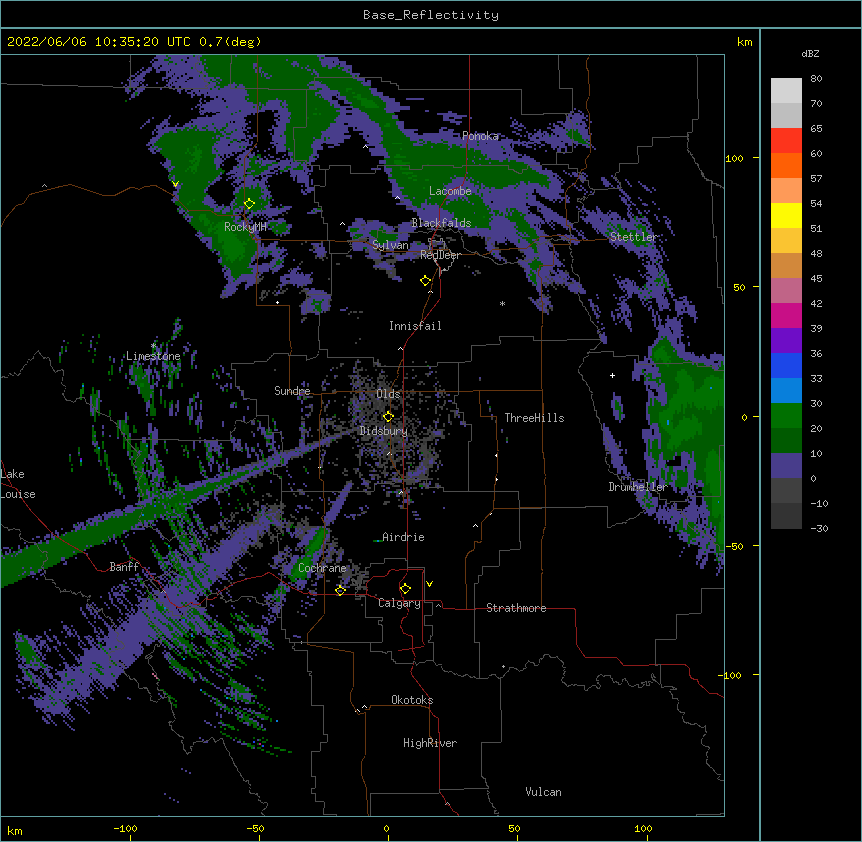
Task: Select the blue 33-36 dBZ legend swatch
Action: click(x=786, y=365)
